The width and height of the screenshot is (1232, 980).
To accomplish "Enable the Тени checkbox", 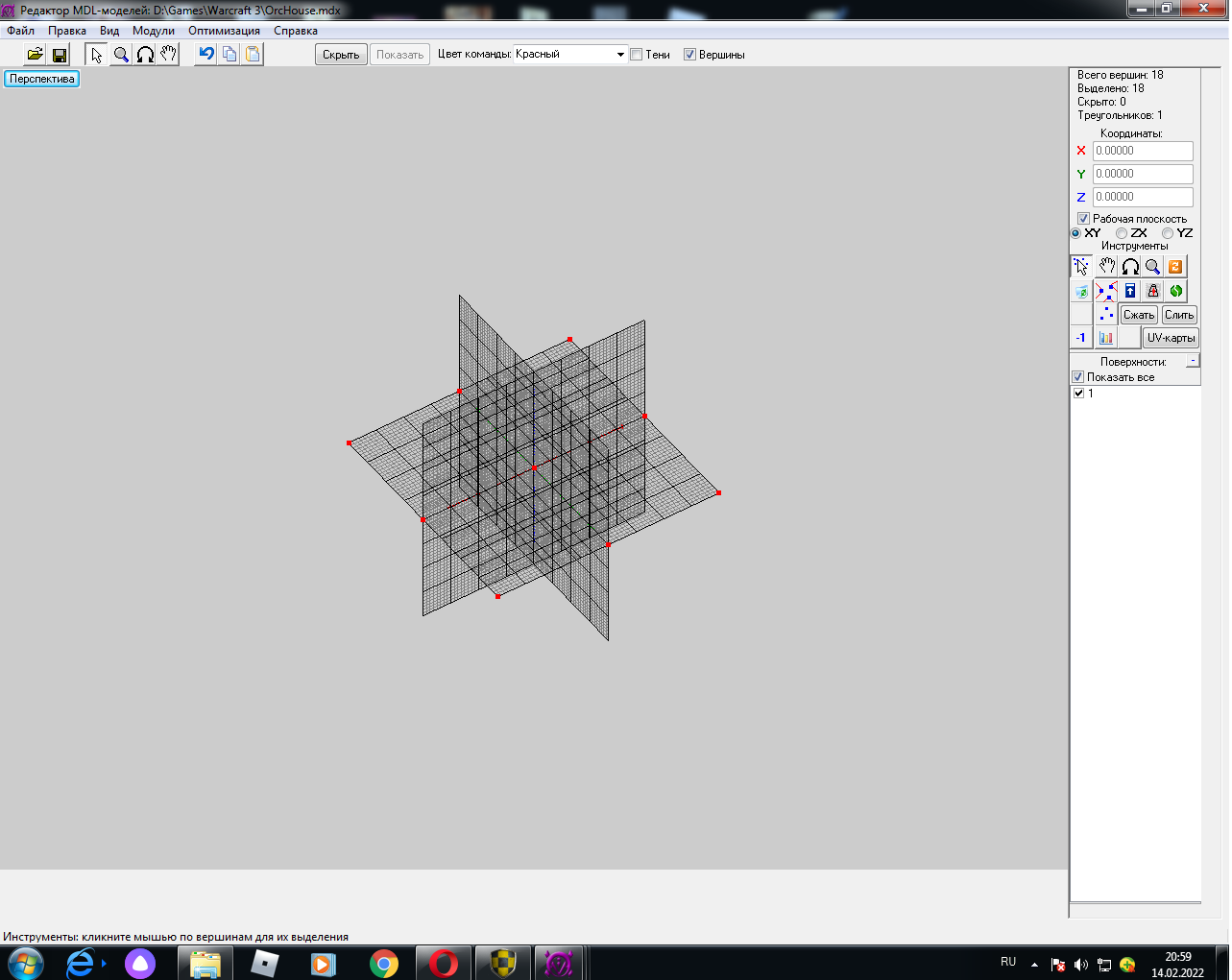I will point(637,55).
